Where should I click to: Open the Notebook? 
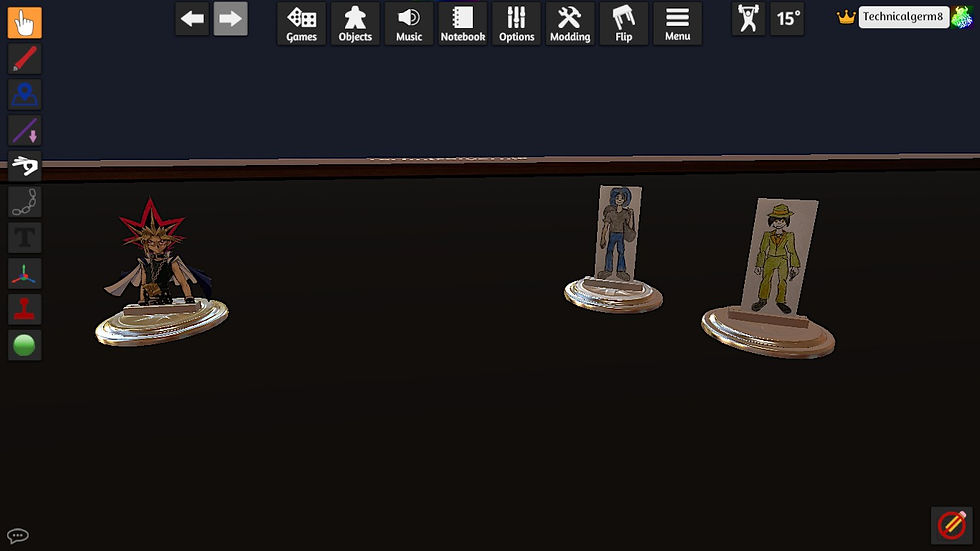coord(462,24)
